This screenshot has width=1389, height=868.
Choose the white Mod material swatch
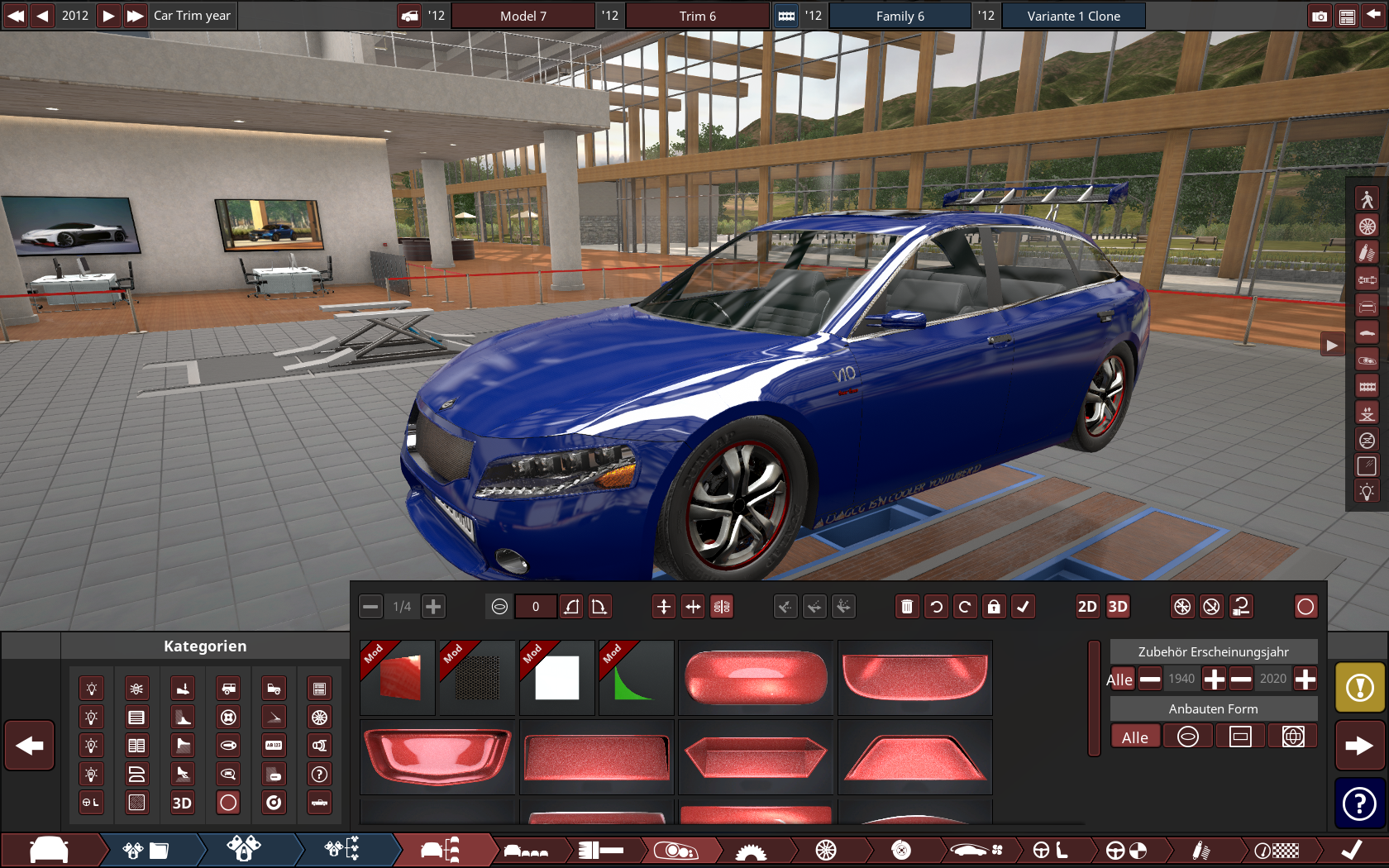point(557,678)
